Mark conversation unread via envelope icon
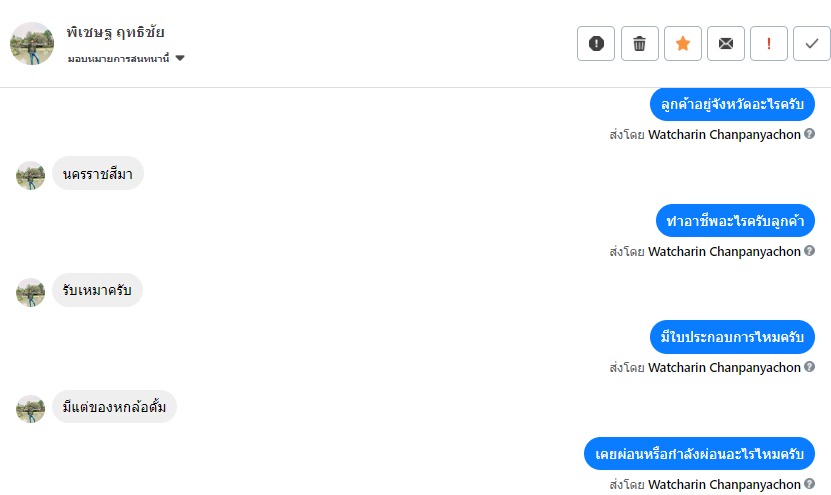Screen dimensions: 831x495 [x=726, y=43]
